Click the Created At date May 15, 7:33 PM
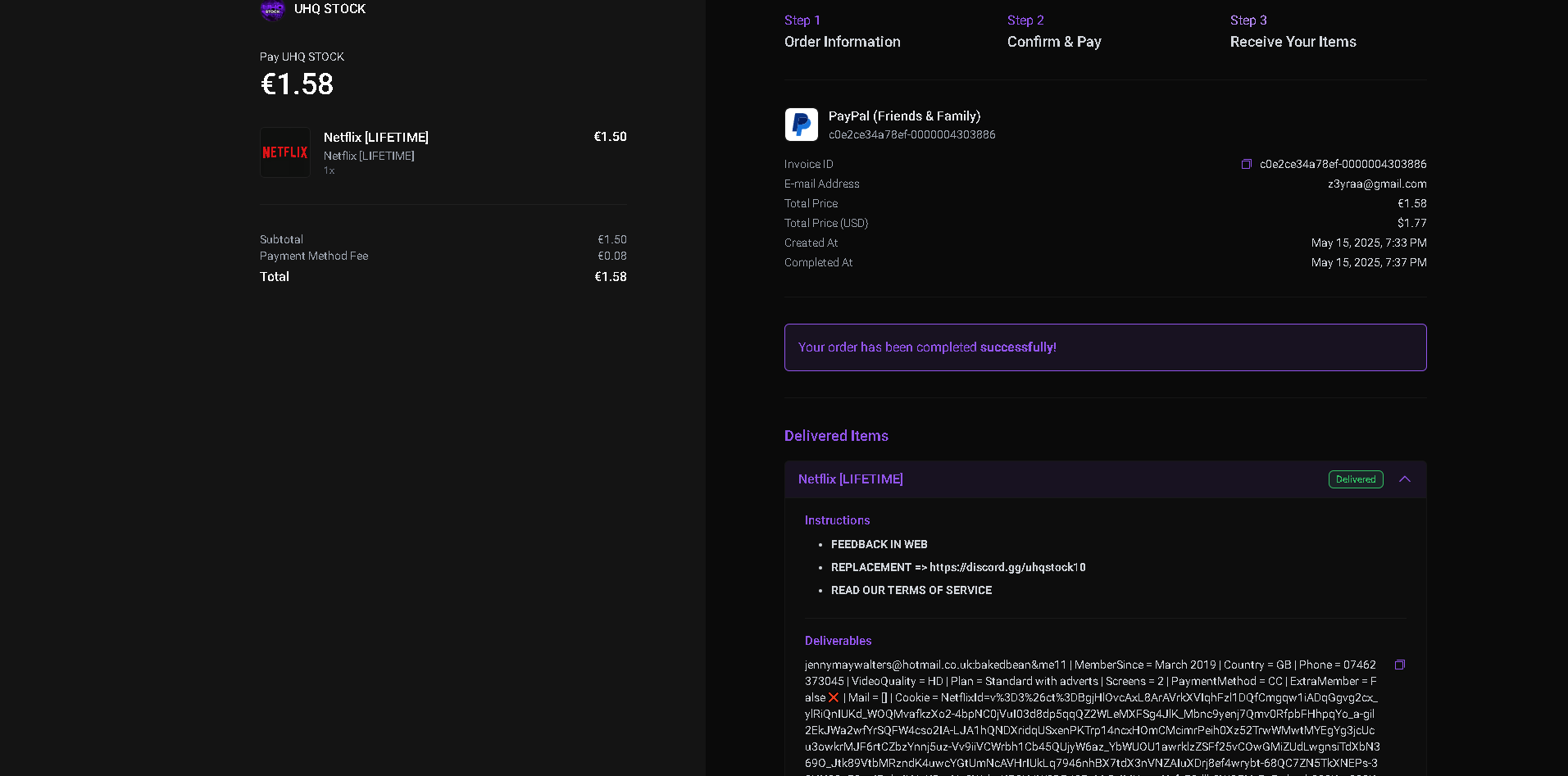The width and height of the screenshot is (1568, 776). tap(1369, 243)
